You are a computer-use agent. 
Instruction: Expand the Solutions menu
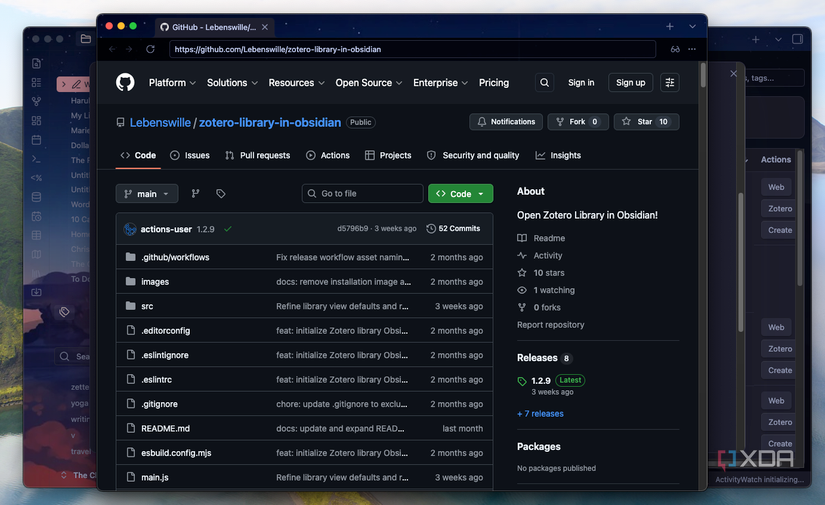(232, 83)
